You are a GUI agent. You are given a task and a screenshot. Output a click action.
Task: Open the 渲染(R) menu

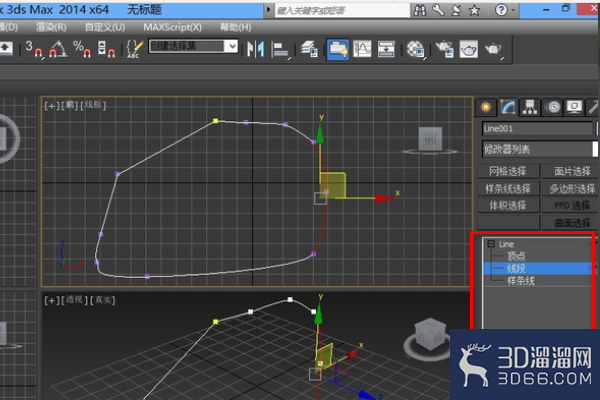(x=51, y=27)
